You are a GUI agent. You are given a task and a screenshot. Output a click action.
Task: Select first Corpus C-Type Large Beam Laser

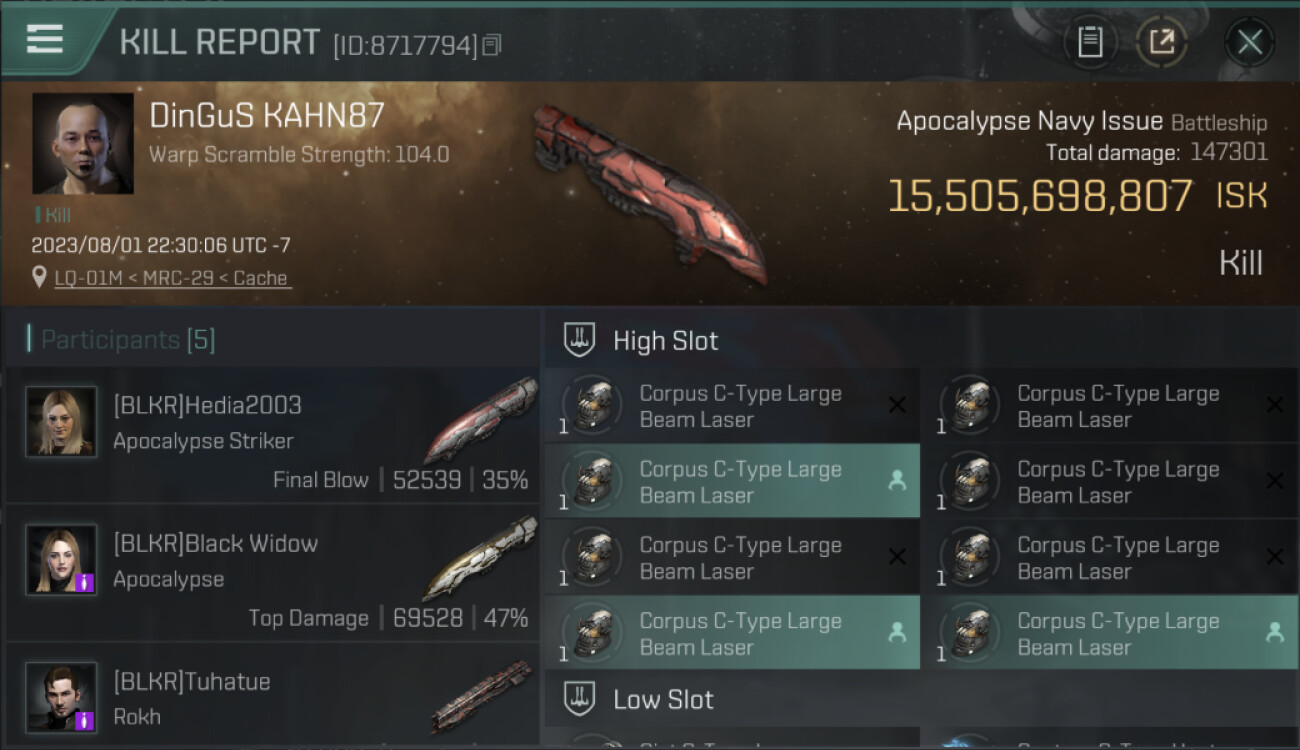coord(733,406)
